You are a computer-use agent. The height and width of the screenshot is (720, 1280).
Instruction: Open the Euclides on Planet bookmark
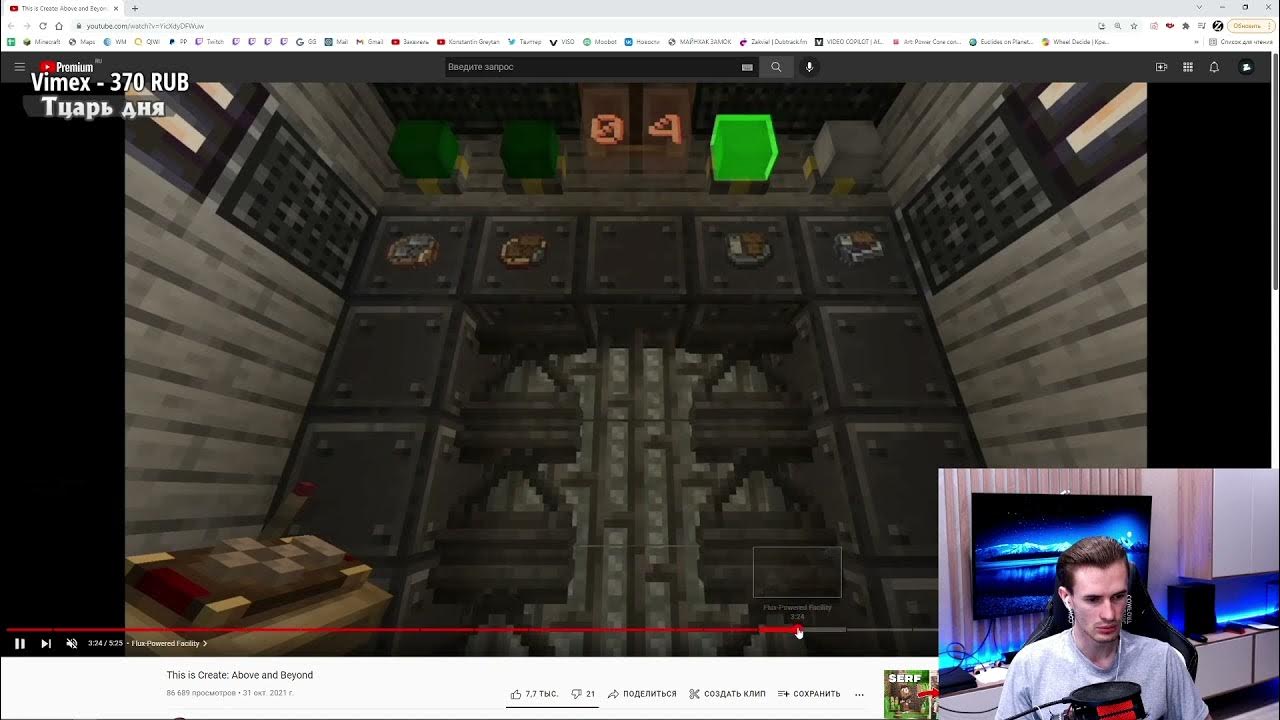coord(1001,42)
